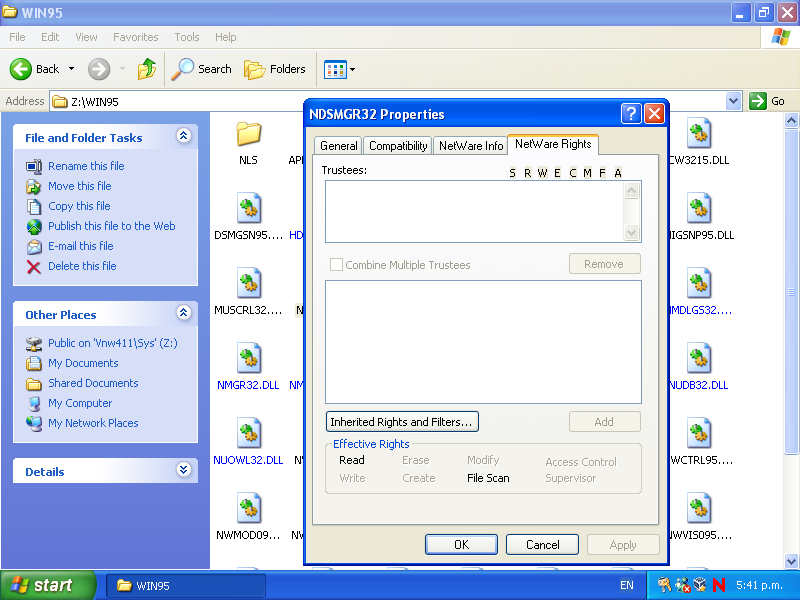This screenshot has width=800, height=600.
Task: Click Rename this file link
Action: [x=86, y=166]
